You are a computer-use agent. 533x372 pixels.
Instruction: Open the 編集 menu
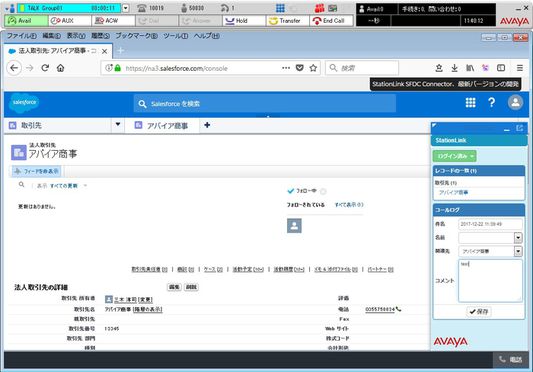52,35
